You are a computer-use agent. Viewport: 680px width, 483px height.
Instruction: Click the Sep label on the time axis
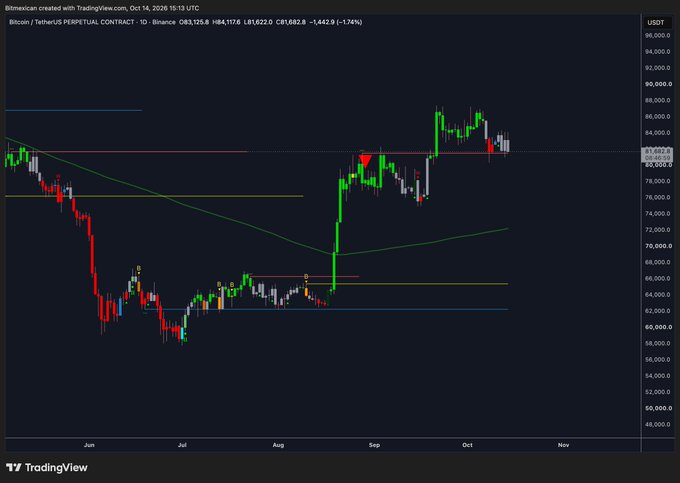(374, 445)
